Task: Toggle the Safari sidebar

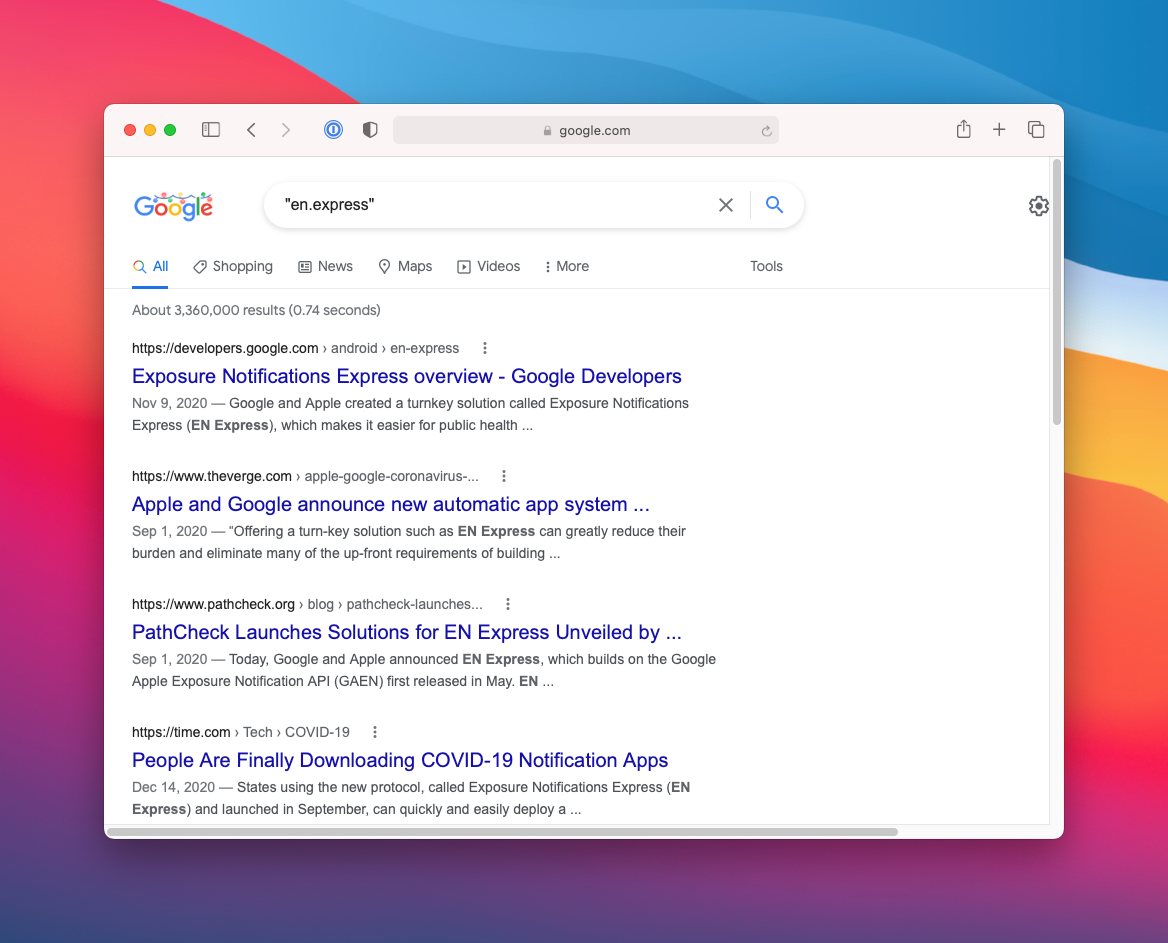Action: coord(211,130)
